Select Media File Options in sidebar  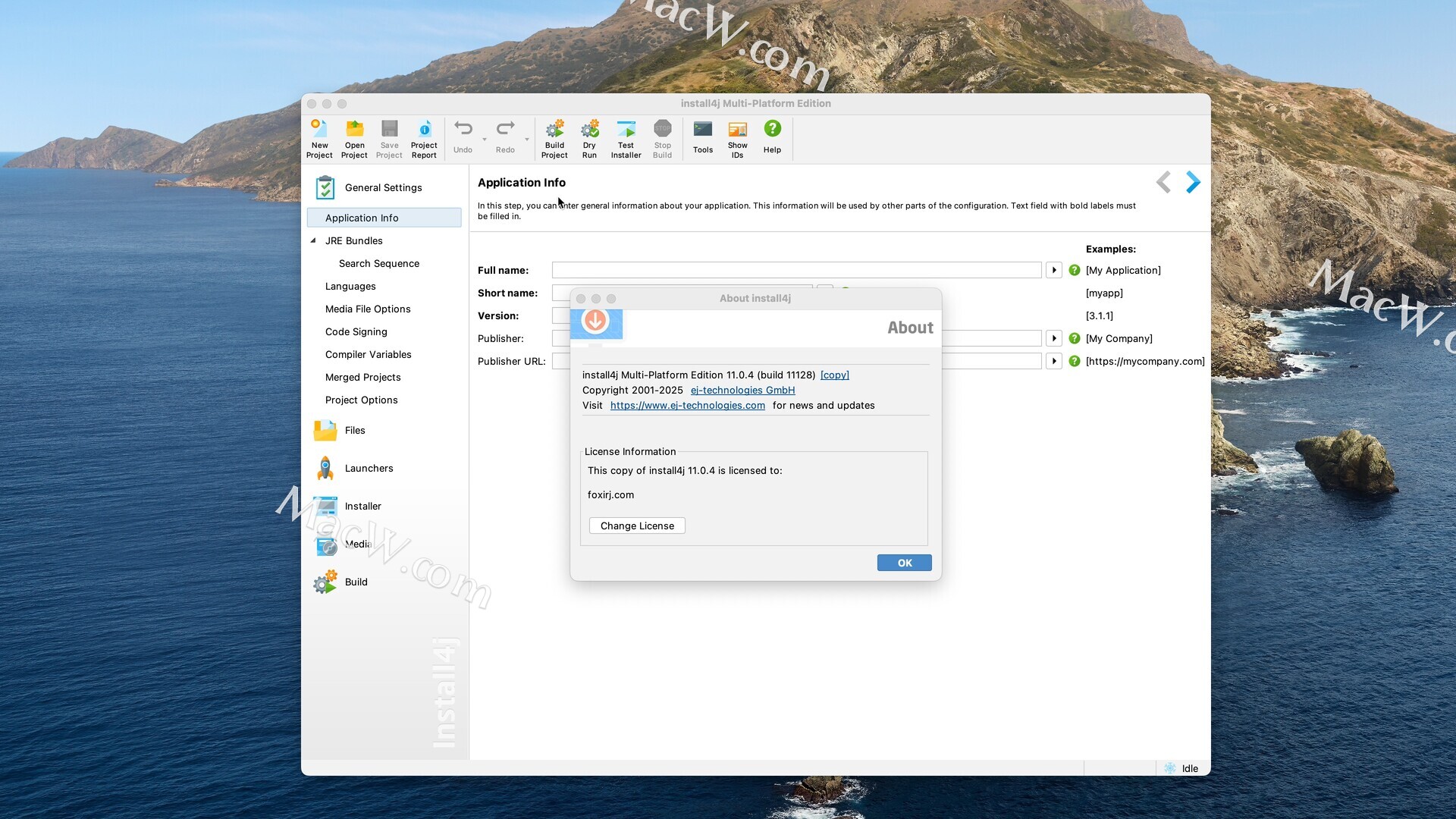click(x=368, y=309)
